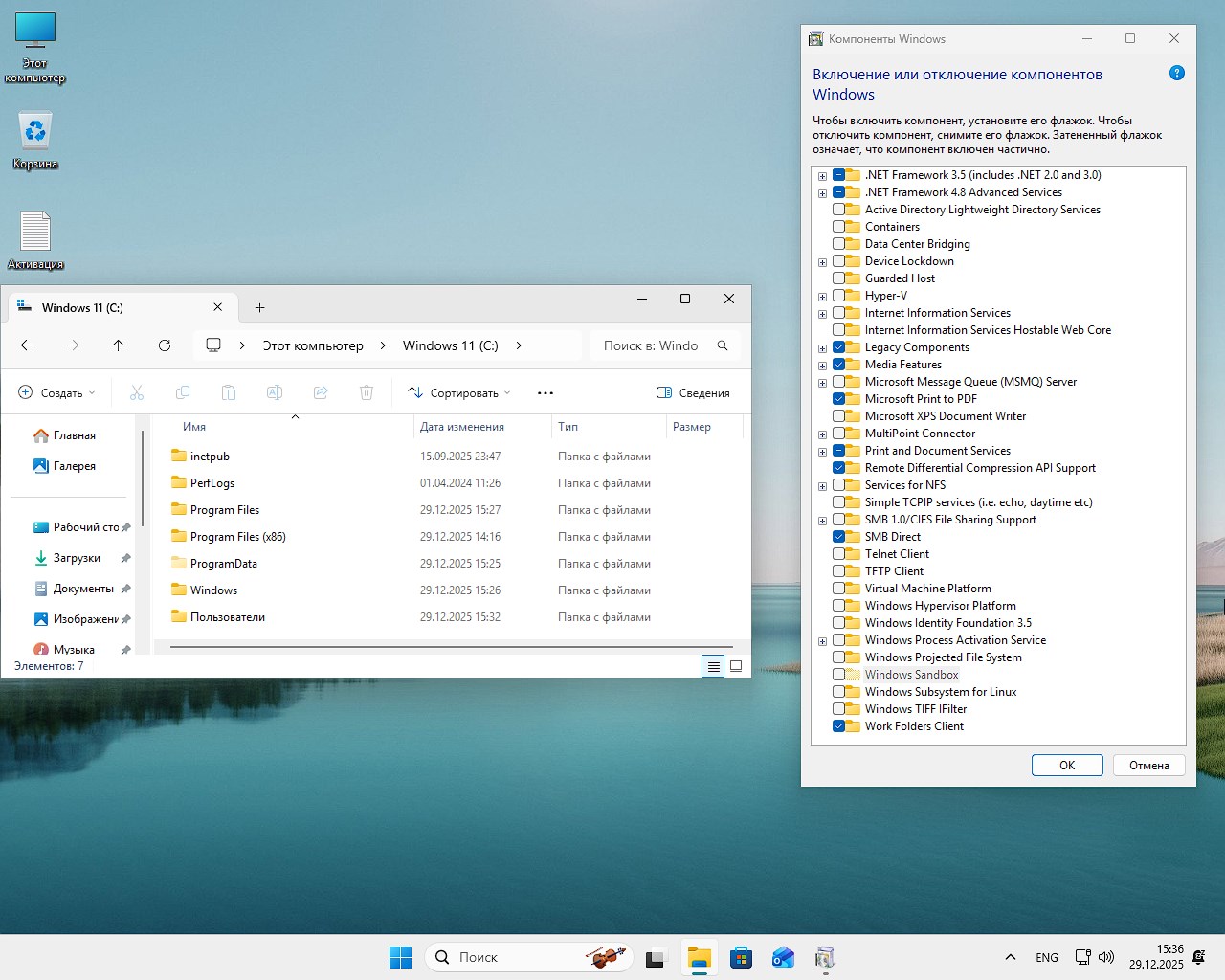This screenshot has width=1225, height=980.
Task: Go up one folder with Up arrow
Action: tap(119, 345)
